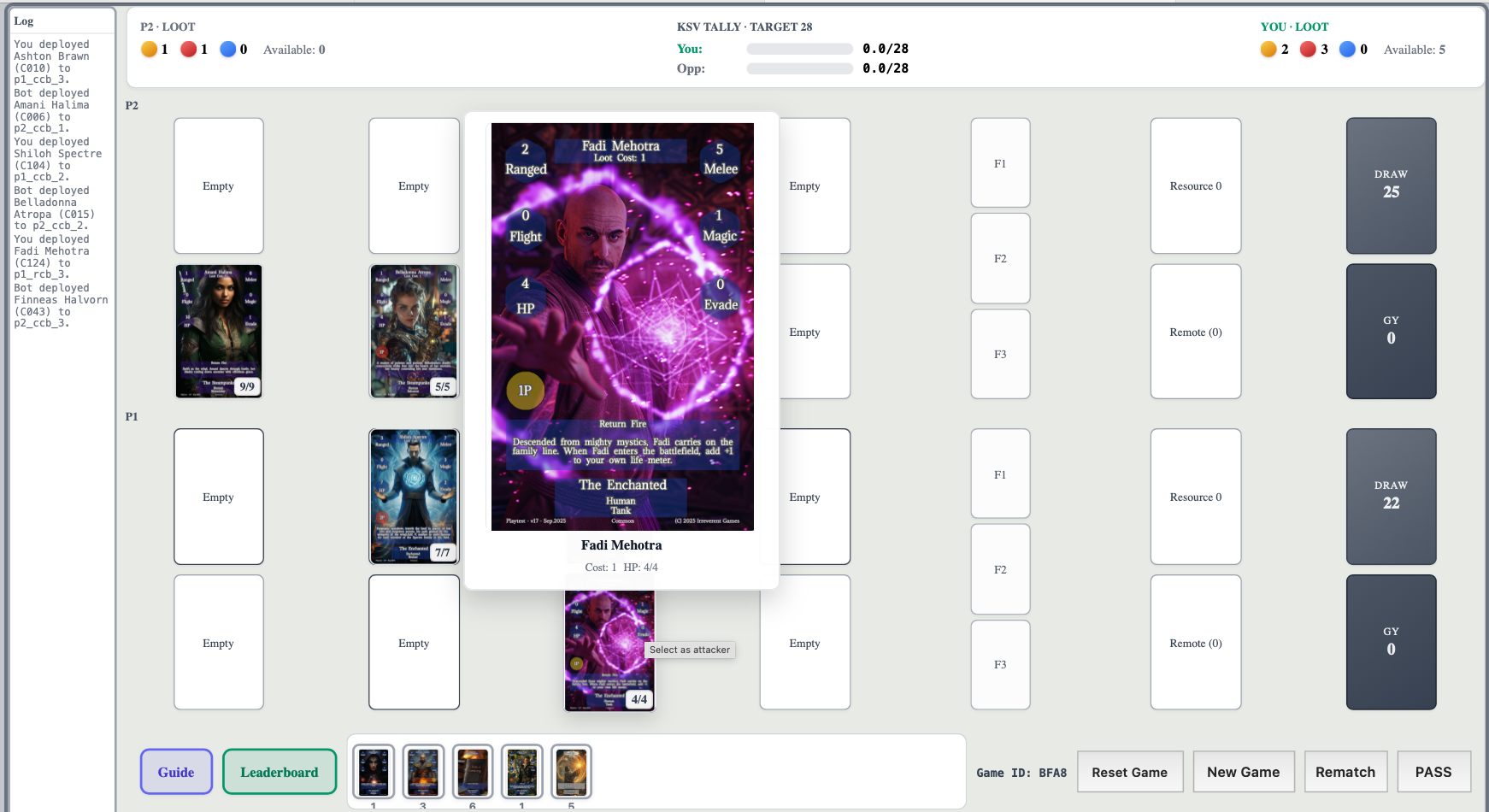Open your Remote (0) zone
This screenshot has height=812, width=1489.
click(1195, 643)
